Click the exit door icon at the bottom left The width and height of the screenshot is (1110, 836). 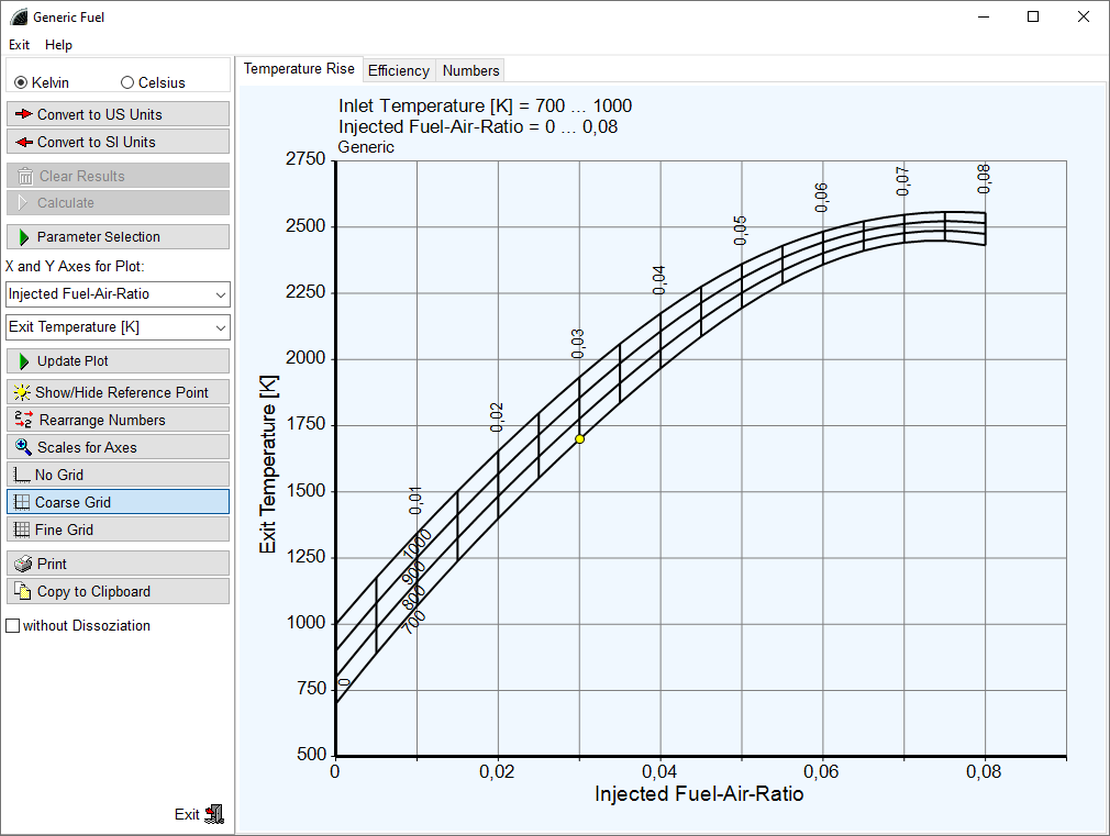[x=214, y=814]
